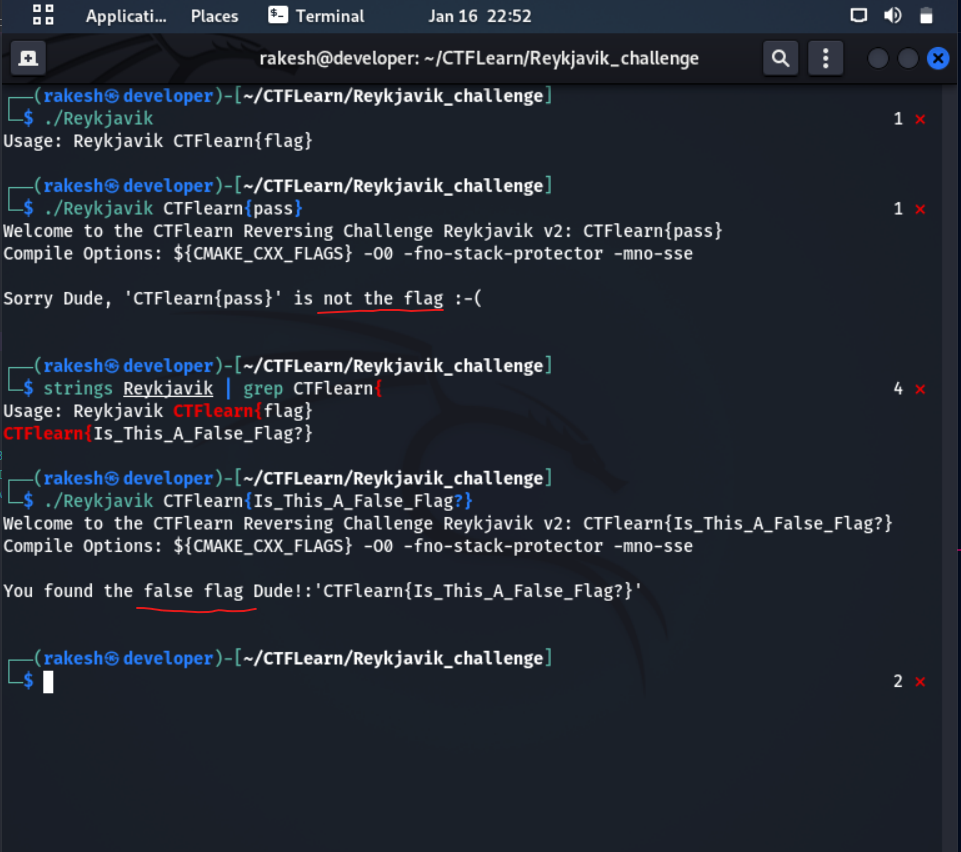This screenshot has height=852, width=961.
Task: Click the terminal window title text
Action: pyautogui.click(x=479, y=58)
